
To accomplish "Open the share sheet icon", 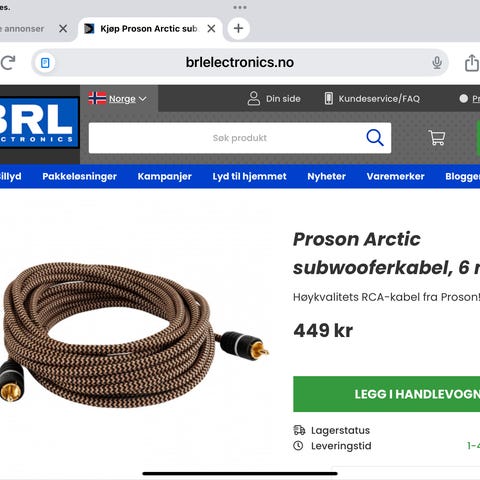I will point(472,63).
